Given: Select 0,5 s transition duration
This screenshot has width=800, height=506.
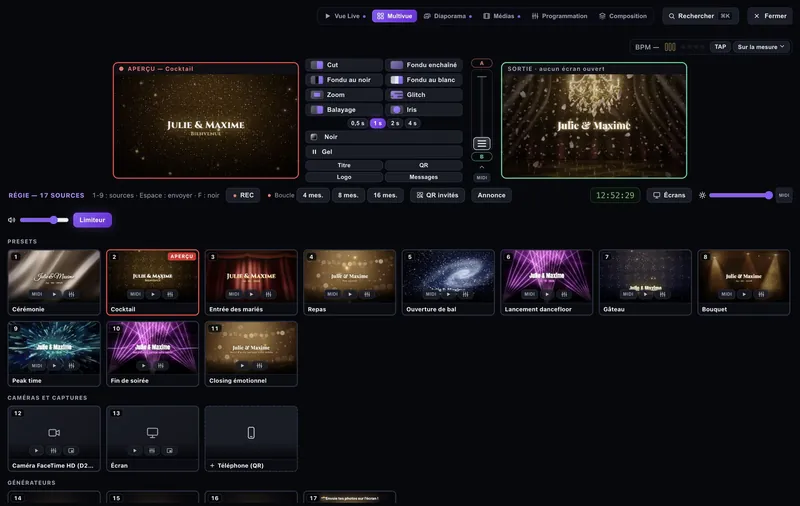Looking at the screenshot, I should [x=357, y=123].
